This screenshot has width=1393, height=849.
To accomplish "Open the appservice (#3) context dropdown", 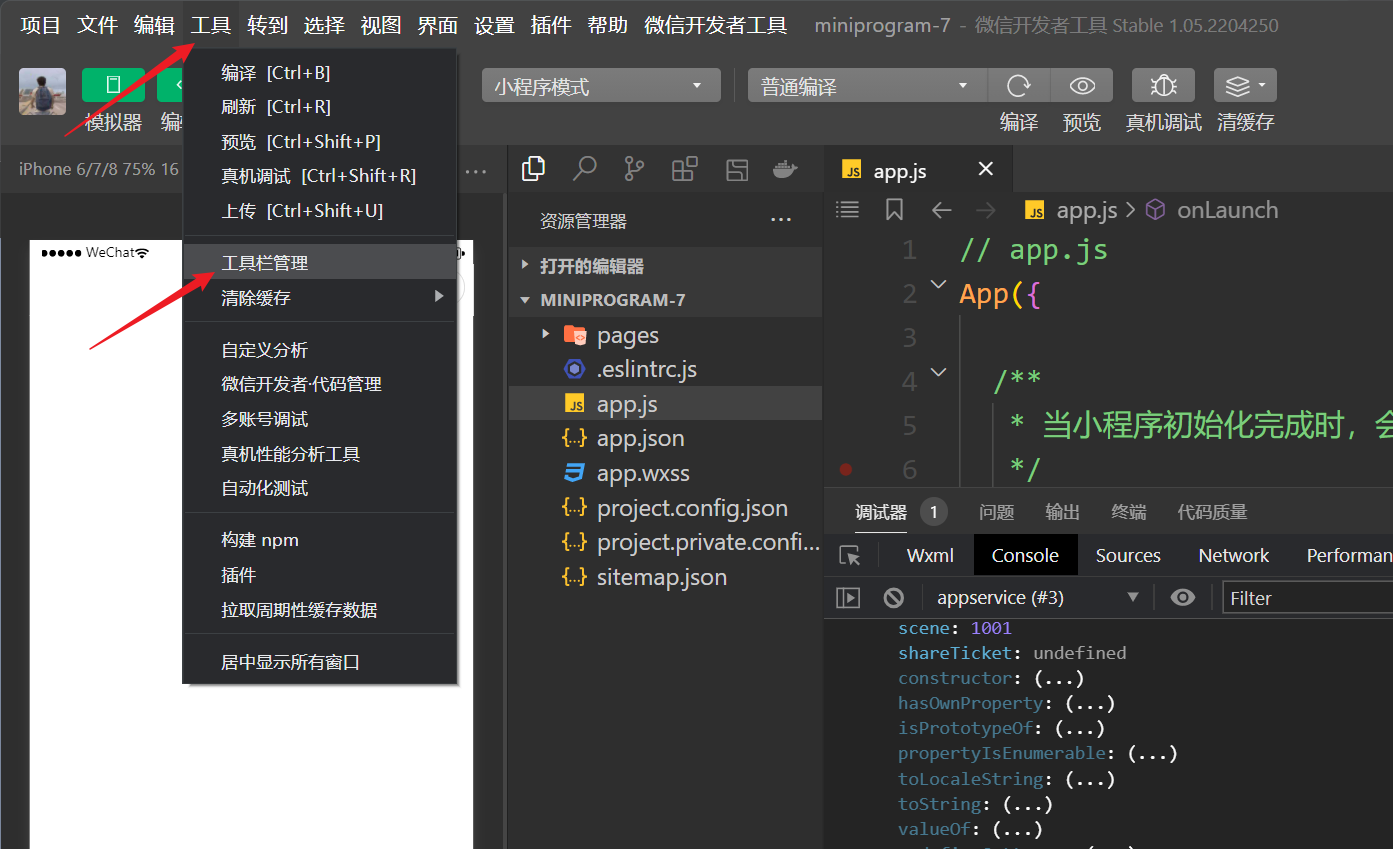I will [1036, 598].
